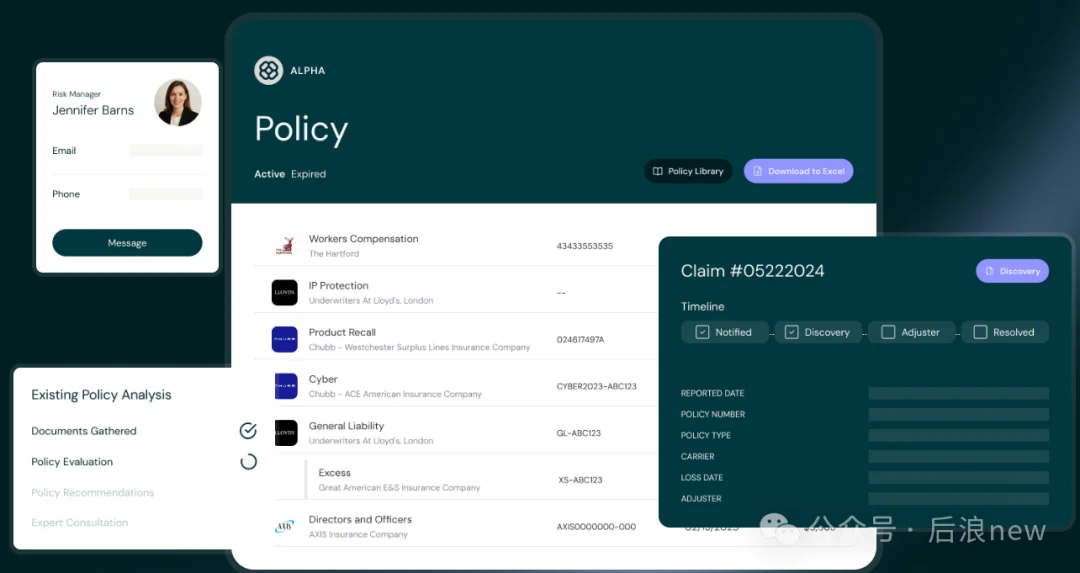Select Policy Evaluation step
The image size is (1080, 573).
pos(72,461)
